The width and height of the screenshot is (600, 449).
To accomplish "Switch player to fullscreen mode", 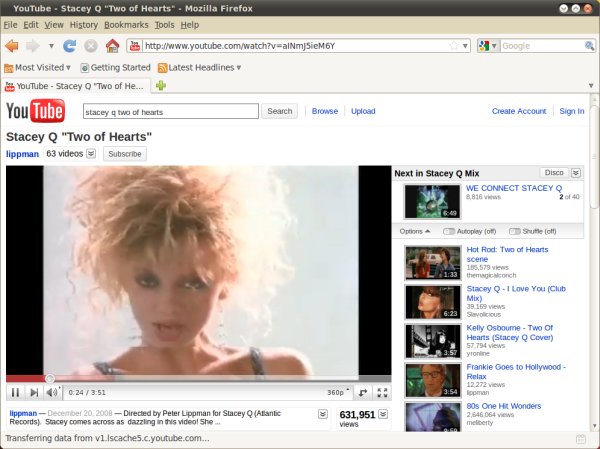I will [x=382, y=392].
